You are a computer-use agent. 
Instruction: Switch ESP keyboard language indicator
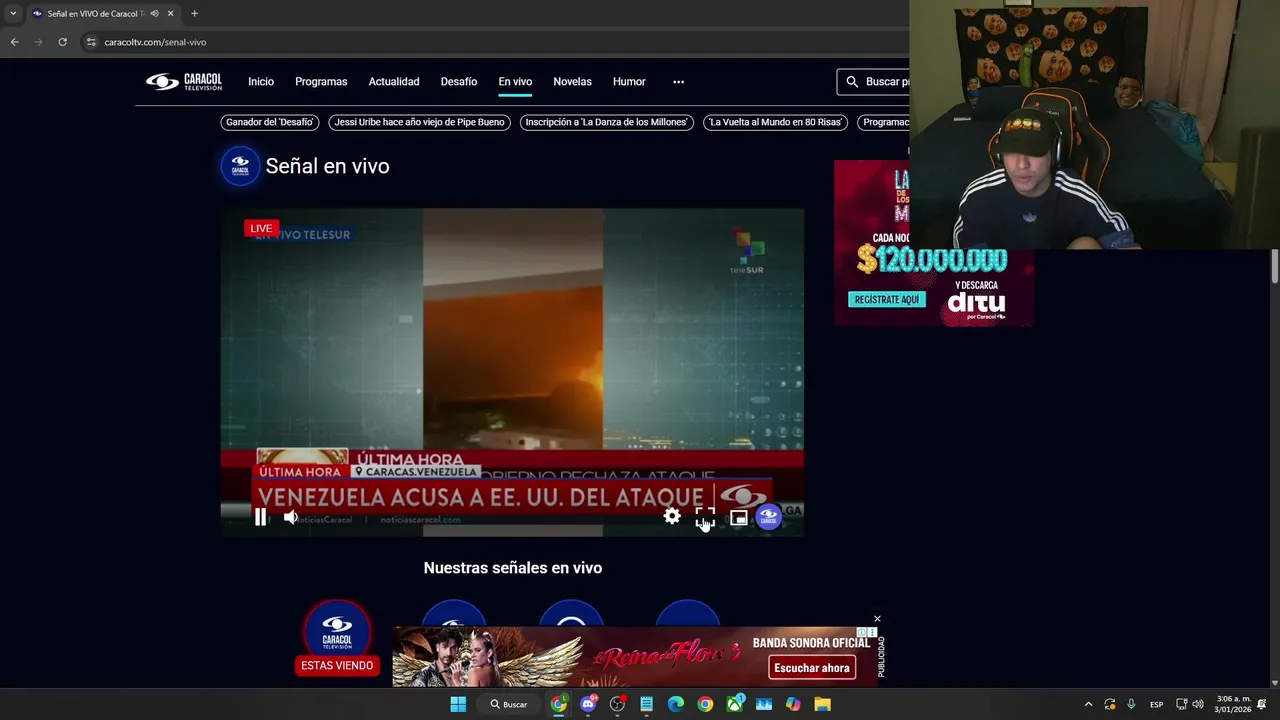1156,704
